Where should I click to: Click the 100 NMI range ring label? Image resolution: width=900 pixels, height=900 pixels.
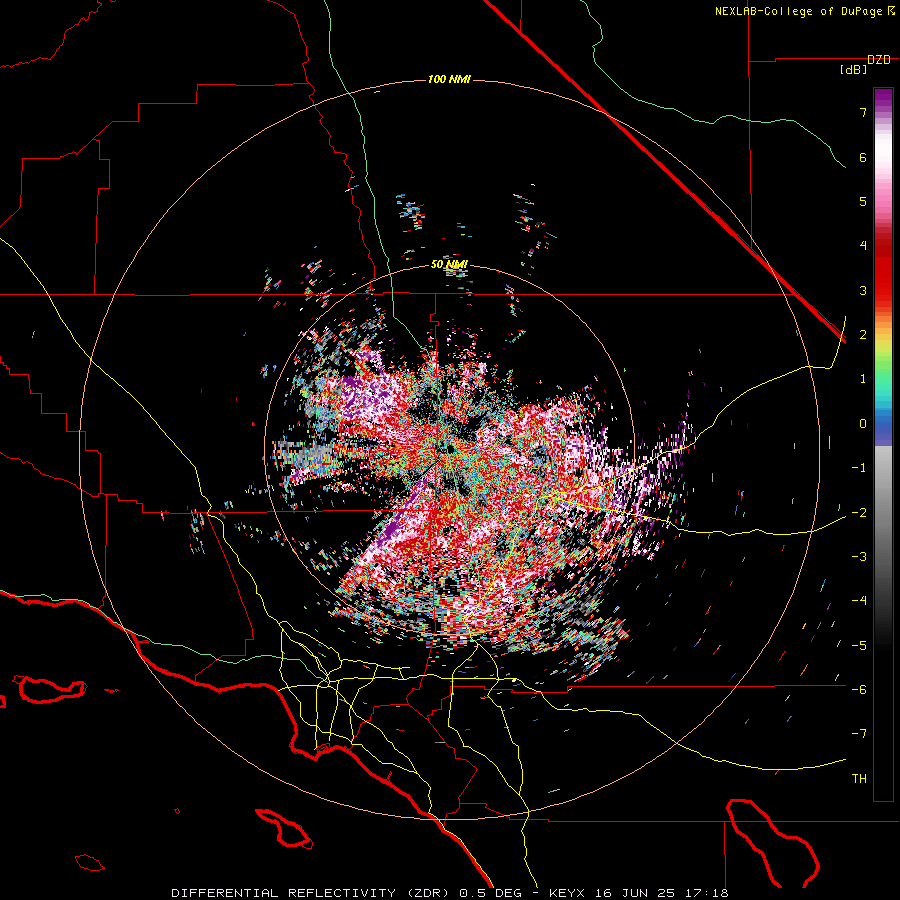tap(449, 79)
